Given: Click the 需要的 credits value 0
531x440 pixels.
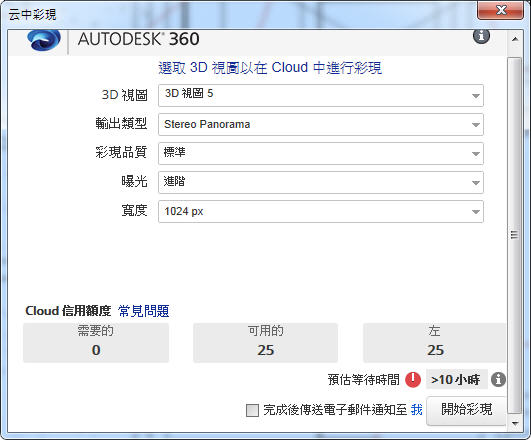Looking at the screenshot, I should (x=96, y=350).
